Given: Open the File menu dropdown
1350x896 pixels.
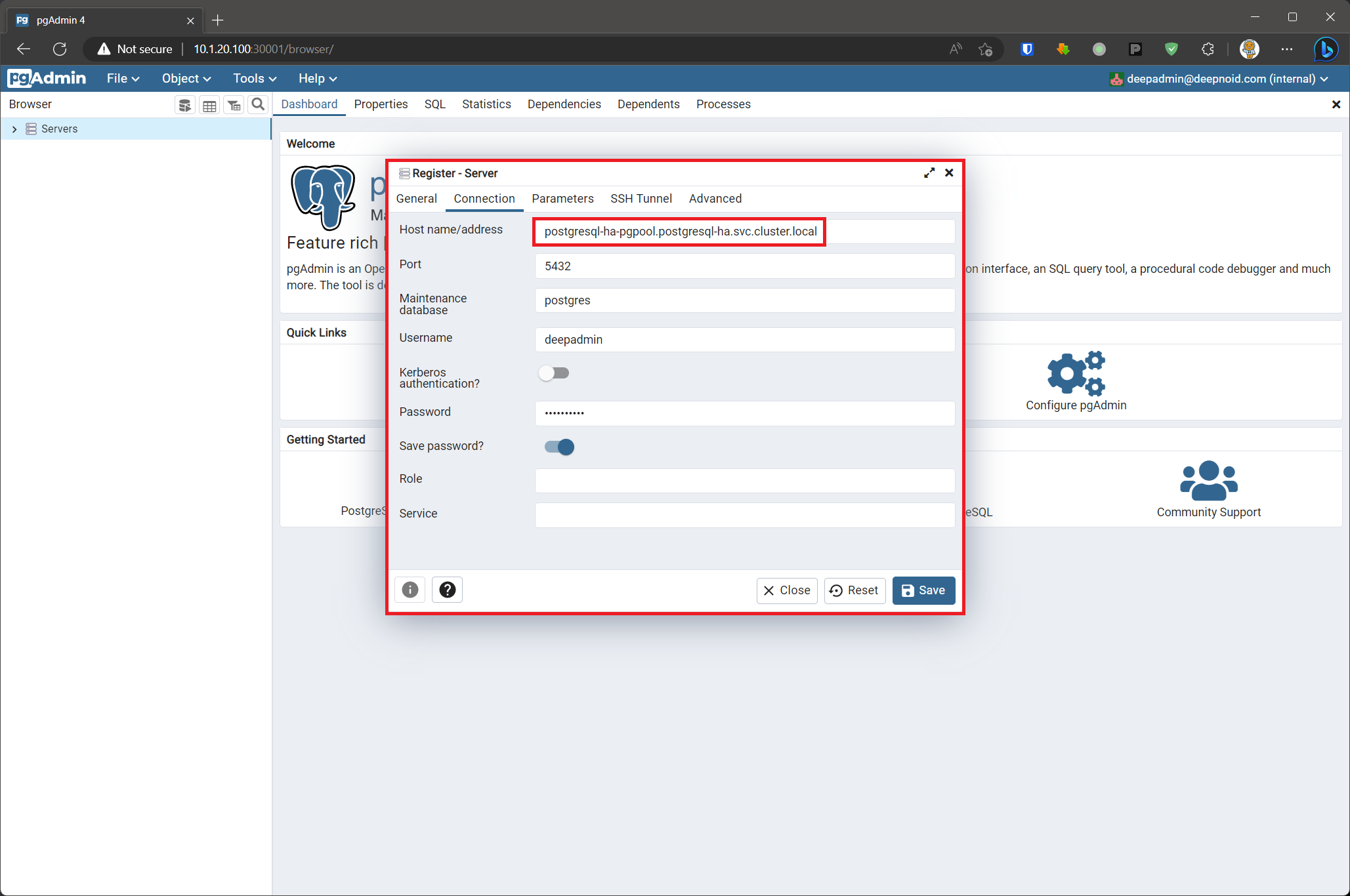Looking at the screenshot, I should [x=123, y=79].
